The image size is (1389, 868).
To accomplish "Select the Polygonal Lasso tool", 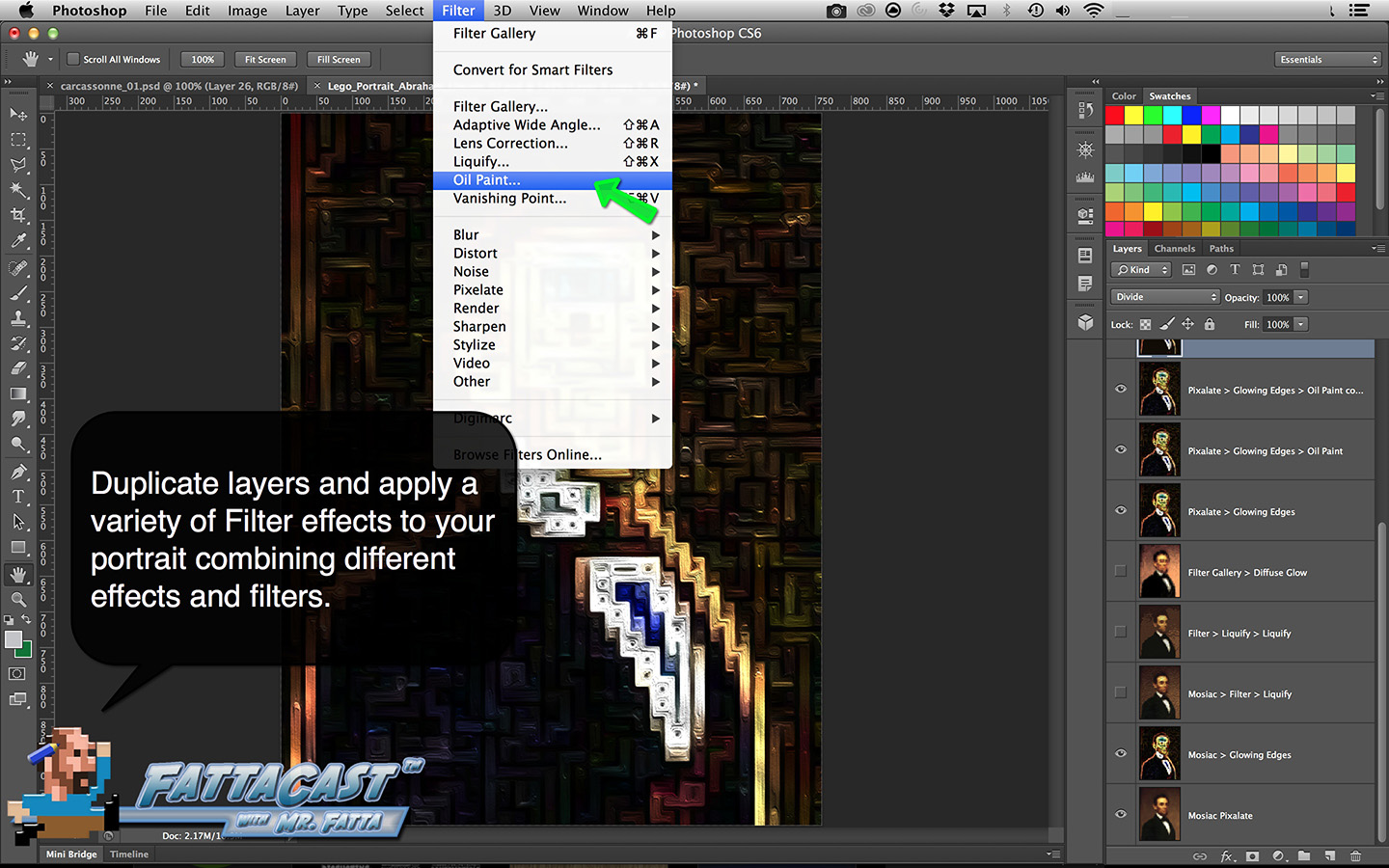I will [x=18, y=165].
